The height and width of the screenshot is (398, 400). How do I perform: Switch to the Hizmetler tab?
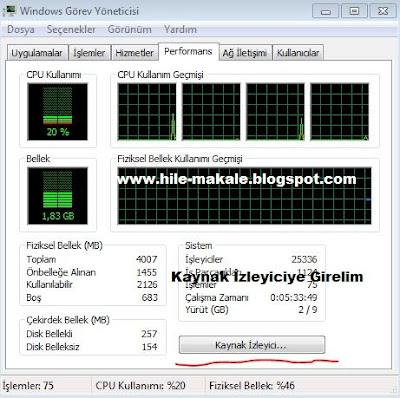pos(134,53)
